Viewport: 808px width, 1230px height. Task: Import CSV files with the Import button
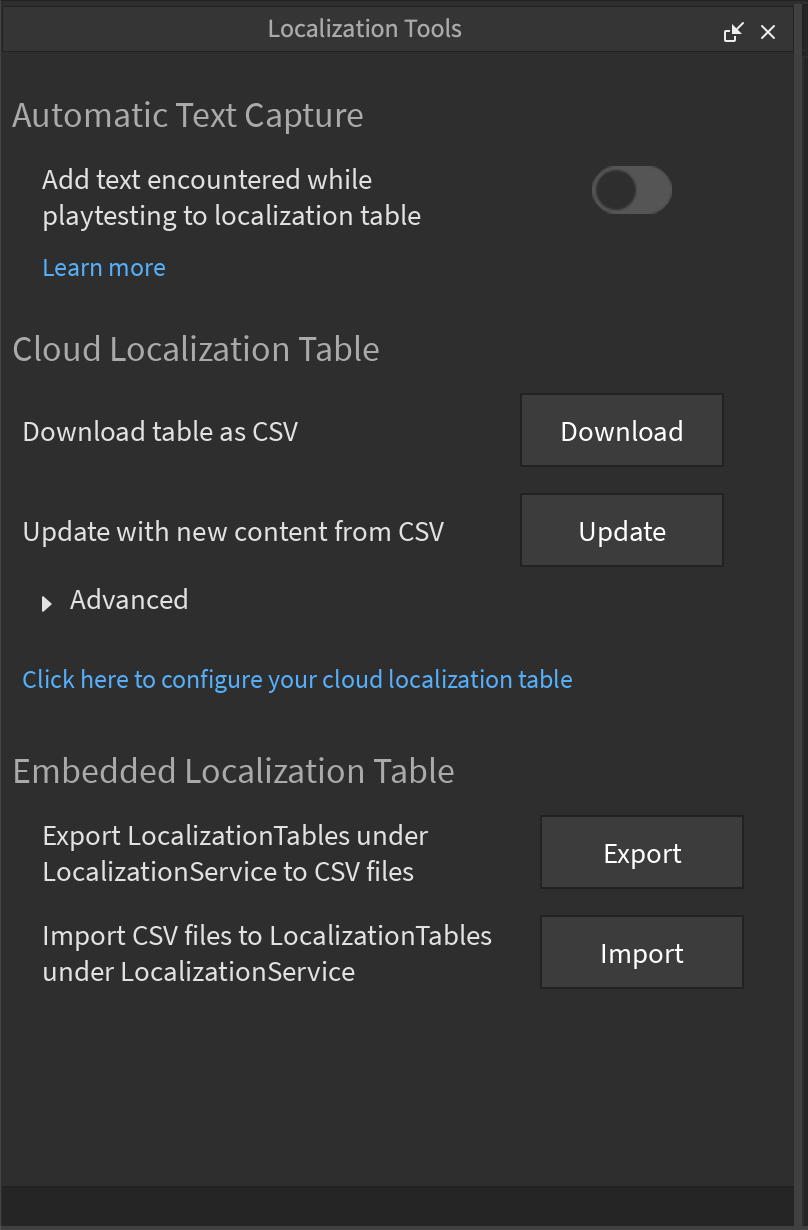point(642,953)
